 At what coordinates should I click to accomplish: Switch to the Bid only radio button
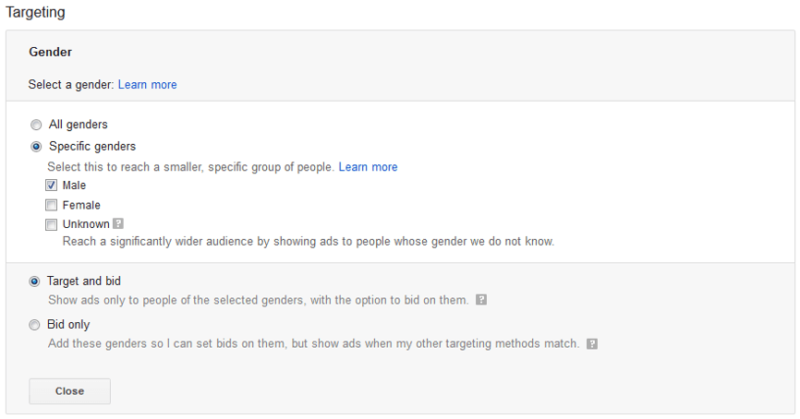coord(36,325)
